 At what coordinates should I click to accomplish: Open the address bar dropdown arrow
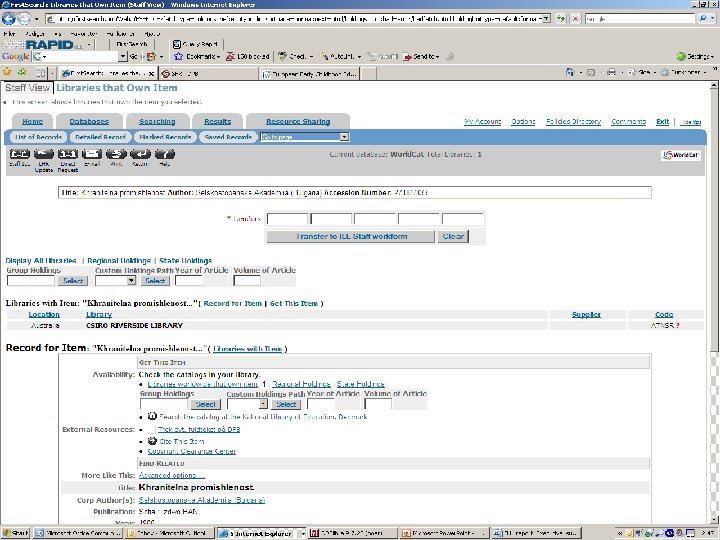tap(546, 18)
